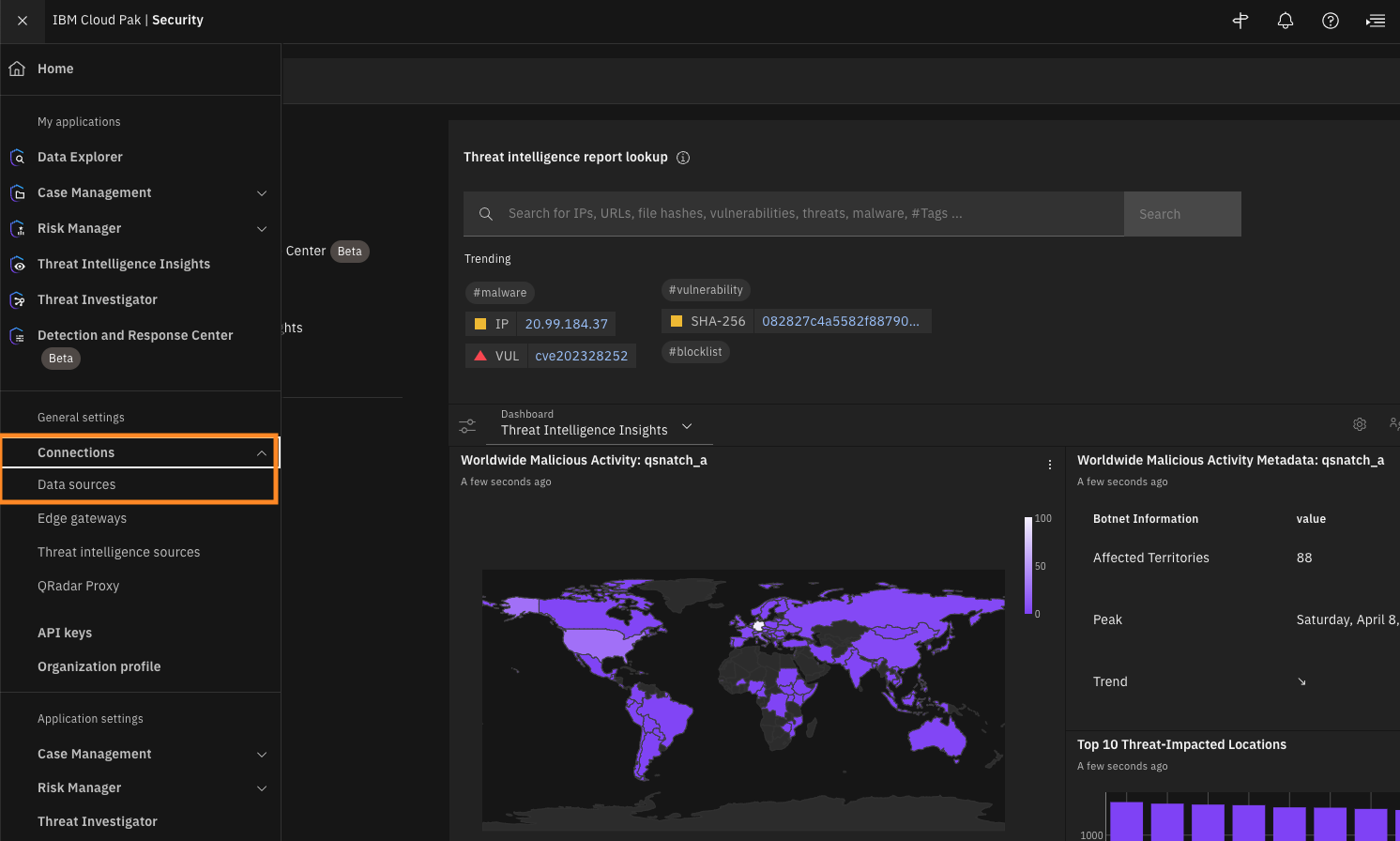Click the Data Explorer app icon
The height and width of the screenshot is (841, 1400).
click(x=18, y=157)
